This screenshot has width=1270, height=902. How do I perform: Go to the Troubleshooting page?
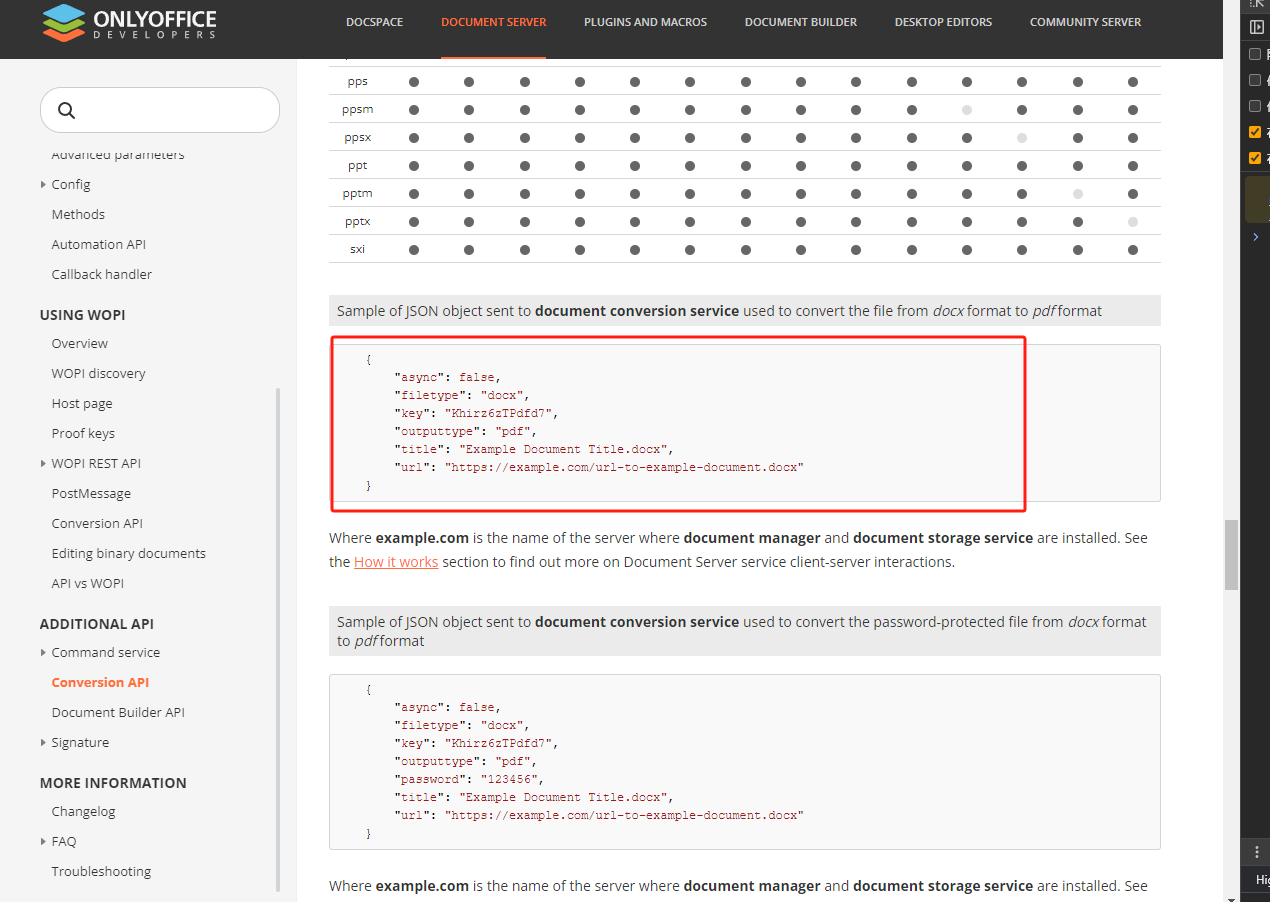click(x=101, y=871)
